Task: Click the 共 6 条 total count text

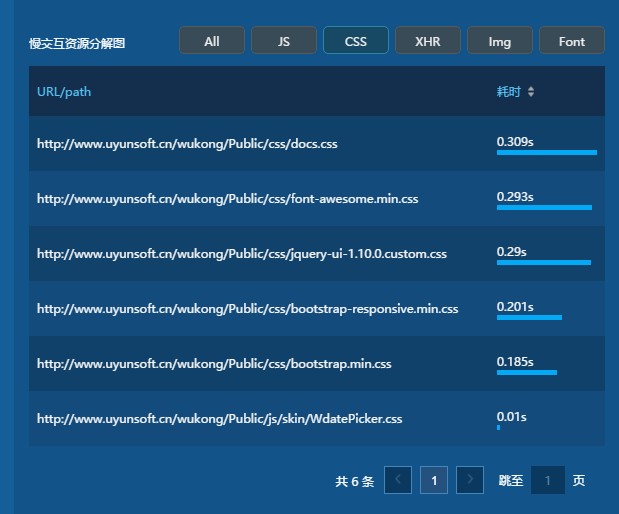Action: click(355, 481)
